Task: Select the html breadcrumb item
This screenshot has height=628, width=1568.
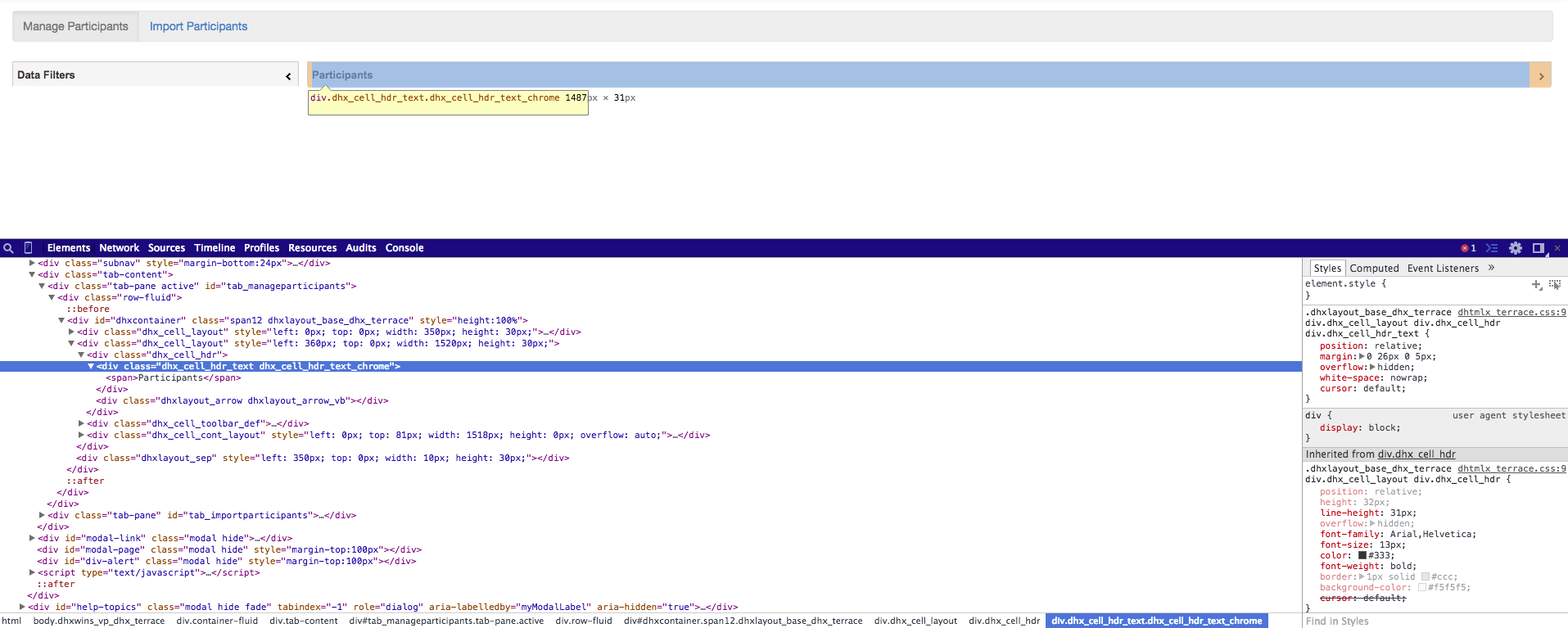Action: (11, 621)
